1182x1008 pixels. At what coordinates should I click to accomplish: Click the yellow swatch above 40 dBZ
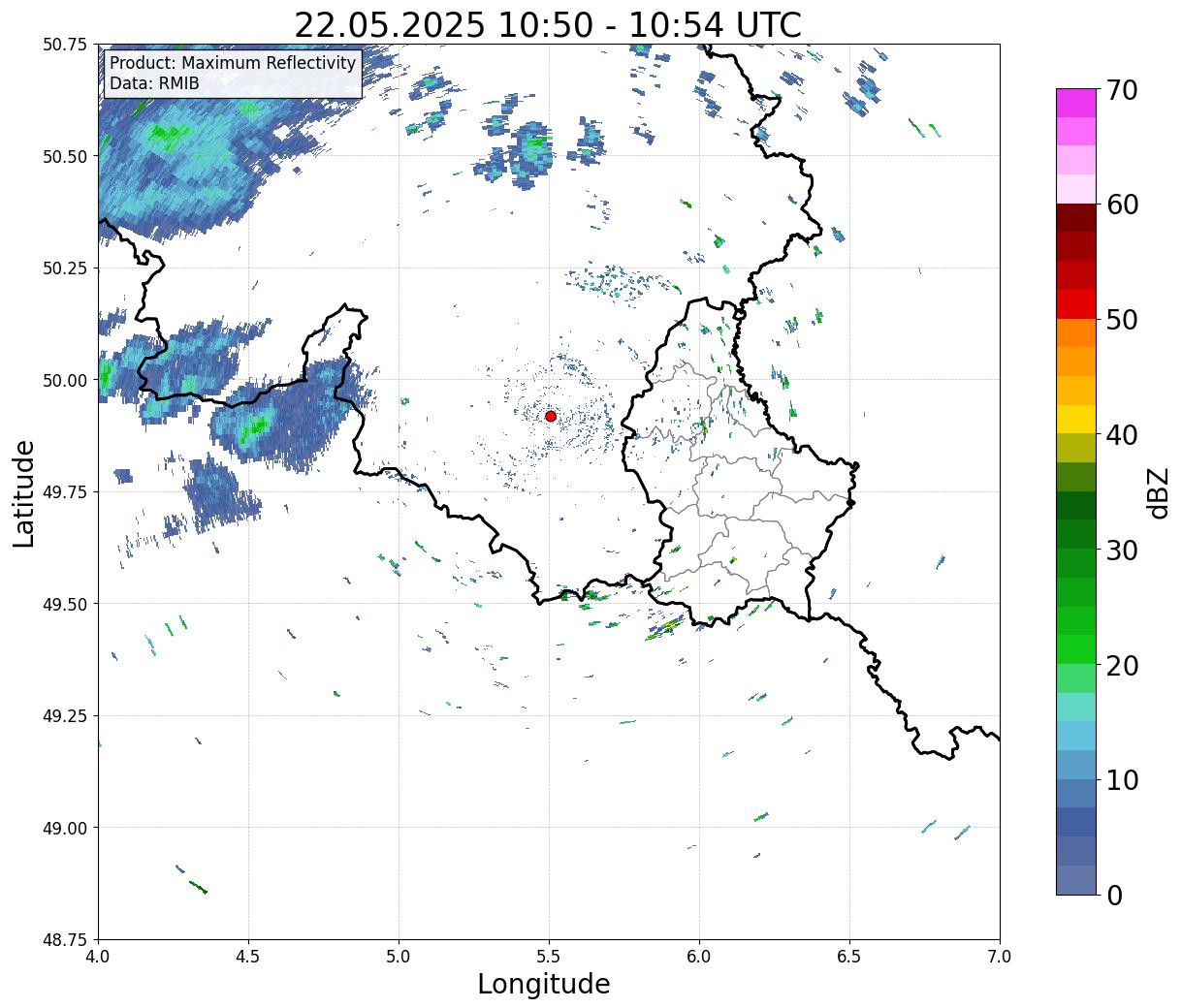click(1076, 419)
